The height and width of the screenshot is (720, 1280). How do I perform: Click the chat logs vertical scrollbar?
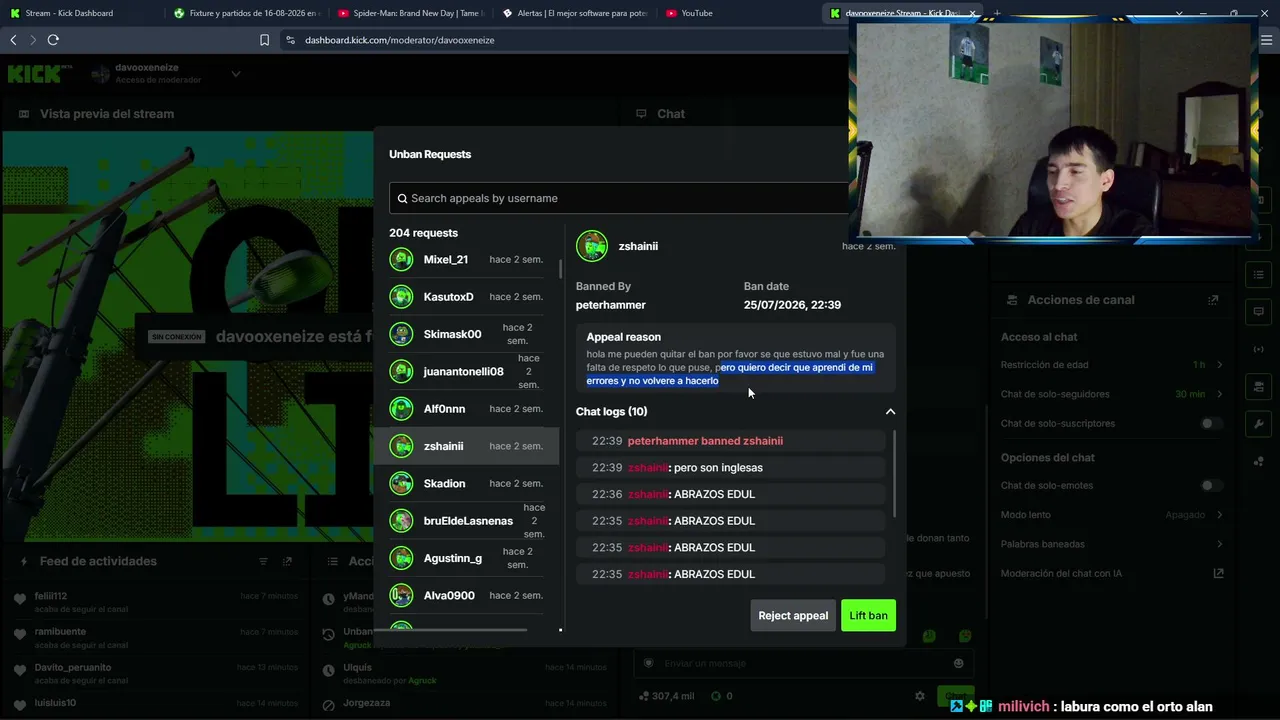pyautogui.click(x=893, y=475)
